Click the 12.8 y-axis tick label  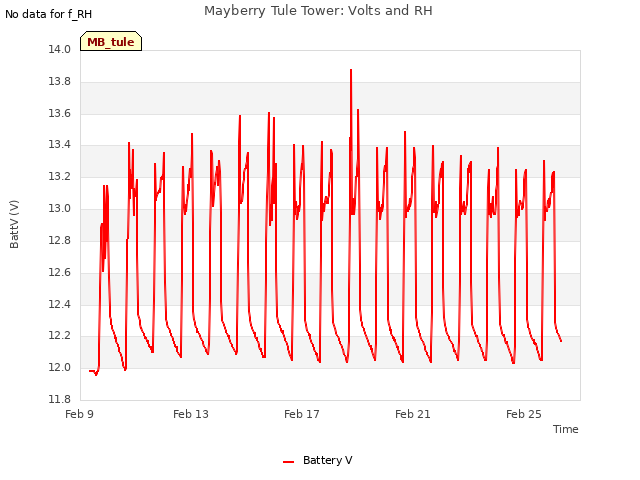pos(60,240)
